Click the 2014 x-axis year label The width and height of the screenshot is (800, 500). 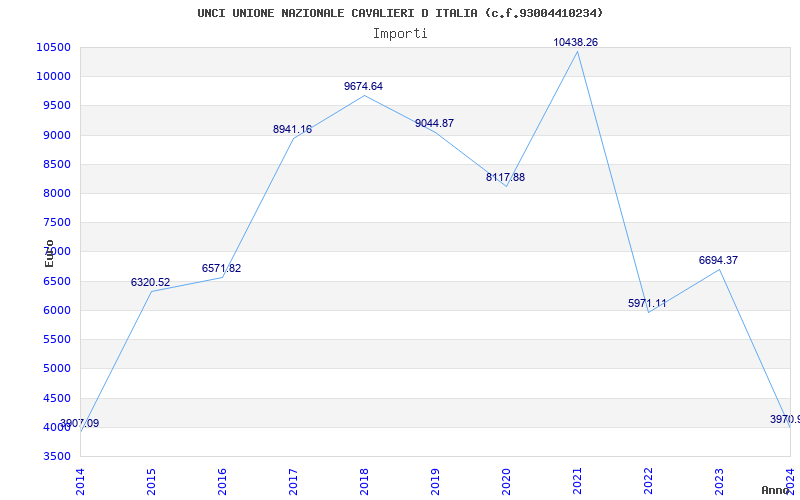[80, 481]
